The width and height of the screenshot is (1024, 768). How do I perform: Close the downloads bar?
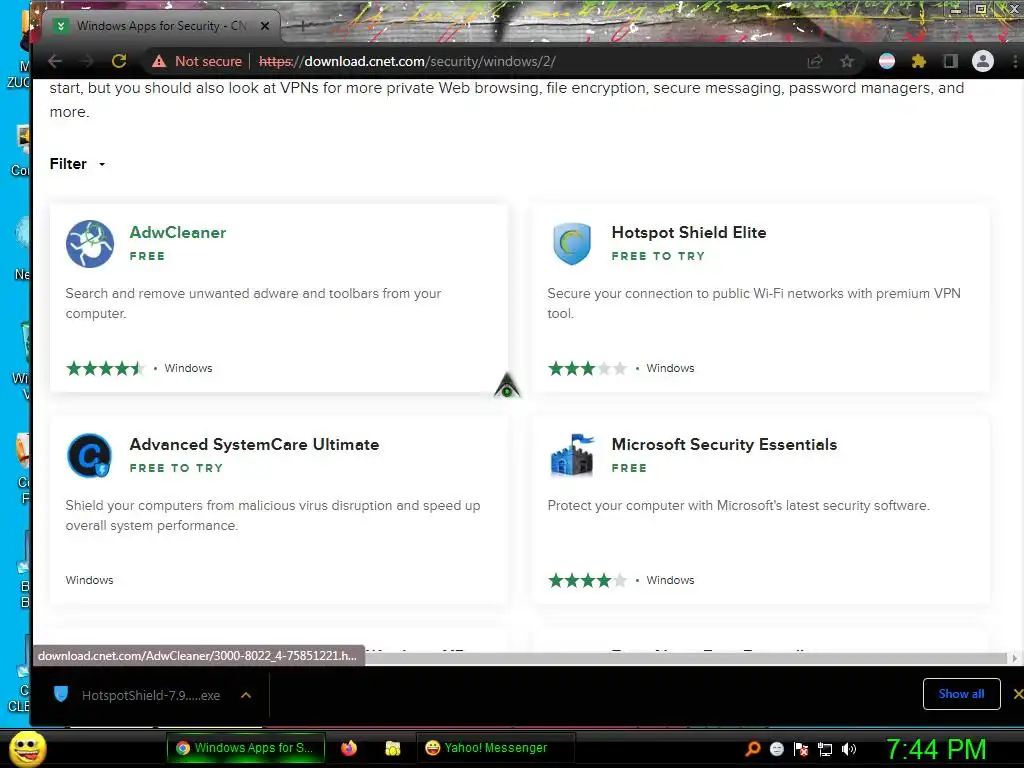click(x=1017, y=694)
